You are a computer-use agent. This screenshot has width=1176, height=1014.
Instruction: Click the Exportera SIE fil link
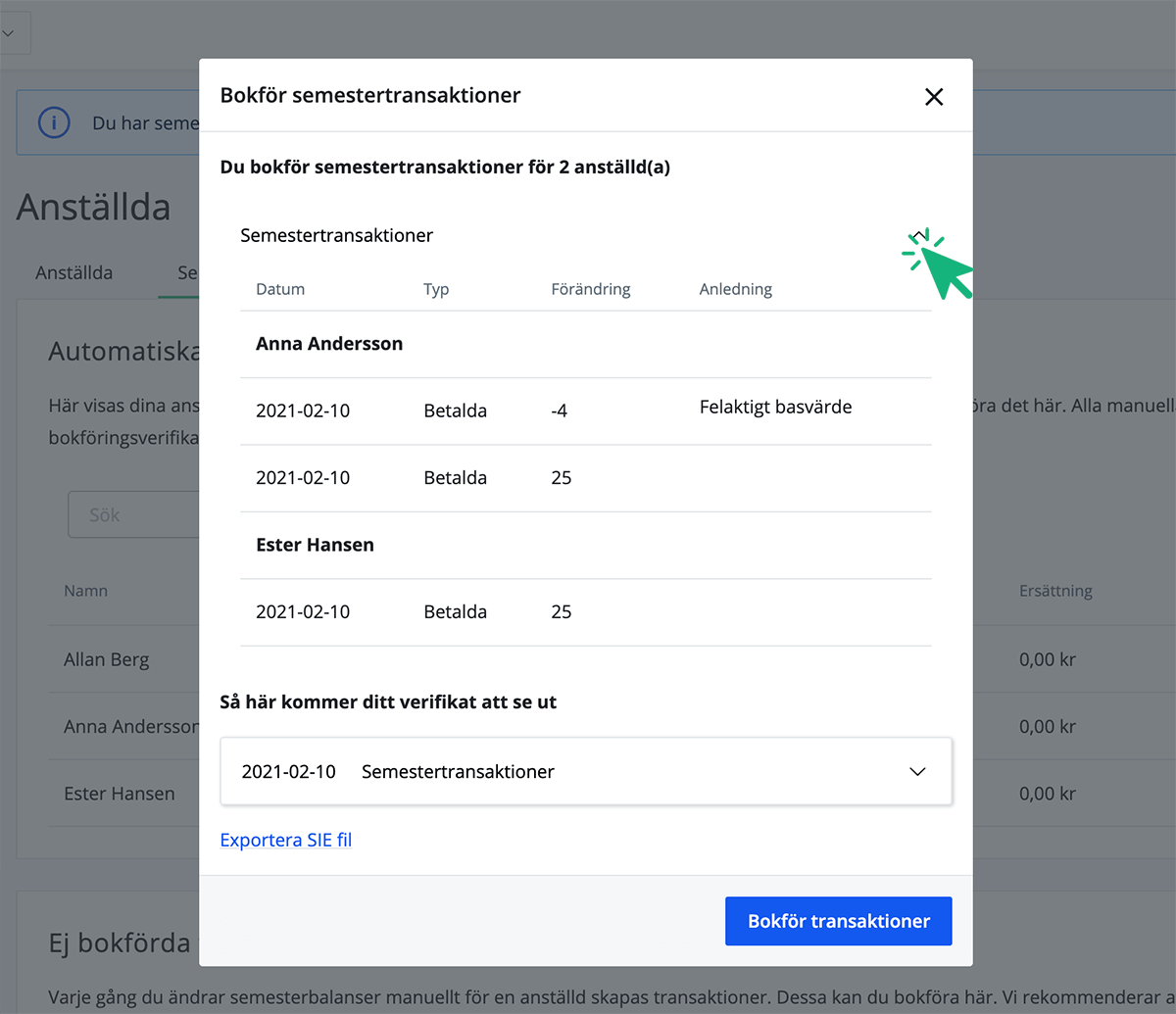(x=285, y=840)
